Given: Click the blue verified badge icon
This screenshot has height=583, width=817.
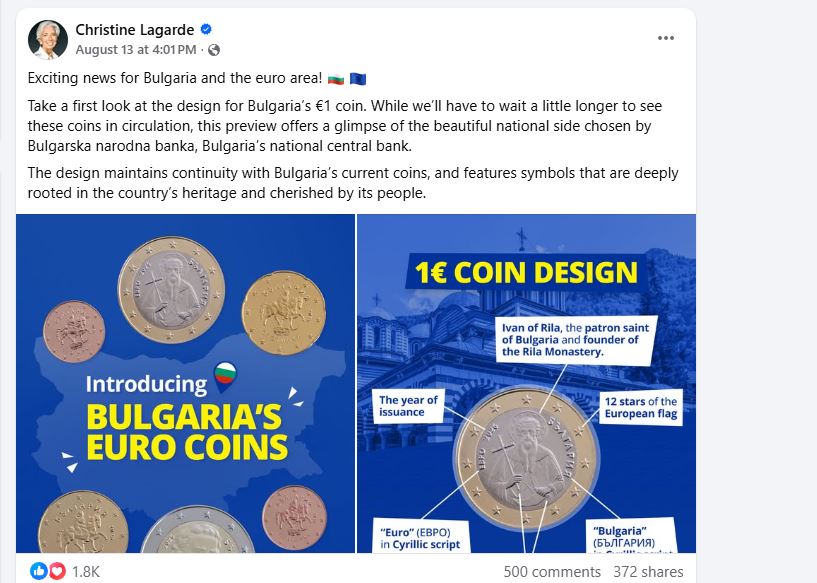Looking at the screenshot, I should pyautogui.click(x=206, y=29).
